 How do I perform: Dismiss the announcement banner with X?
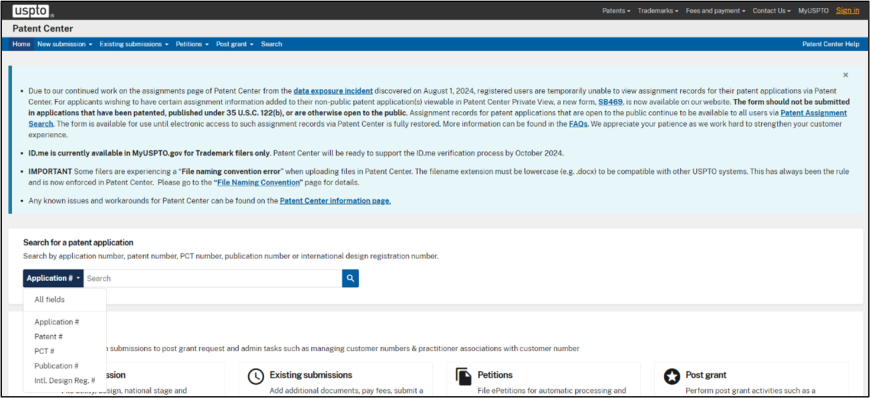point(846,74)
